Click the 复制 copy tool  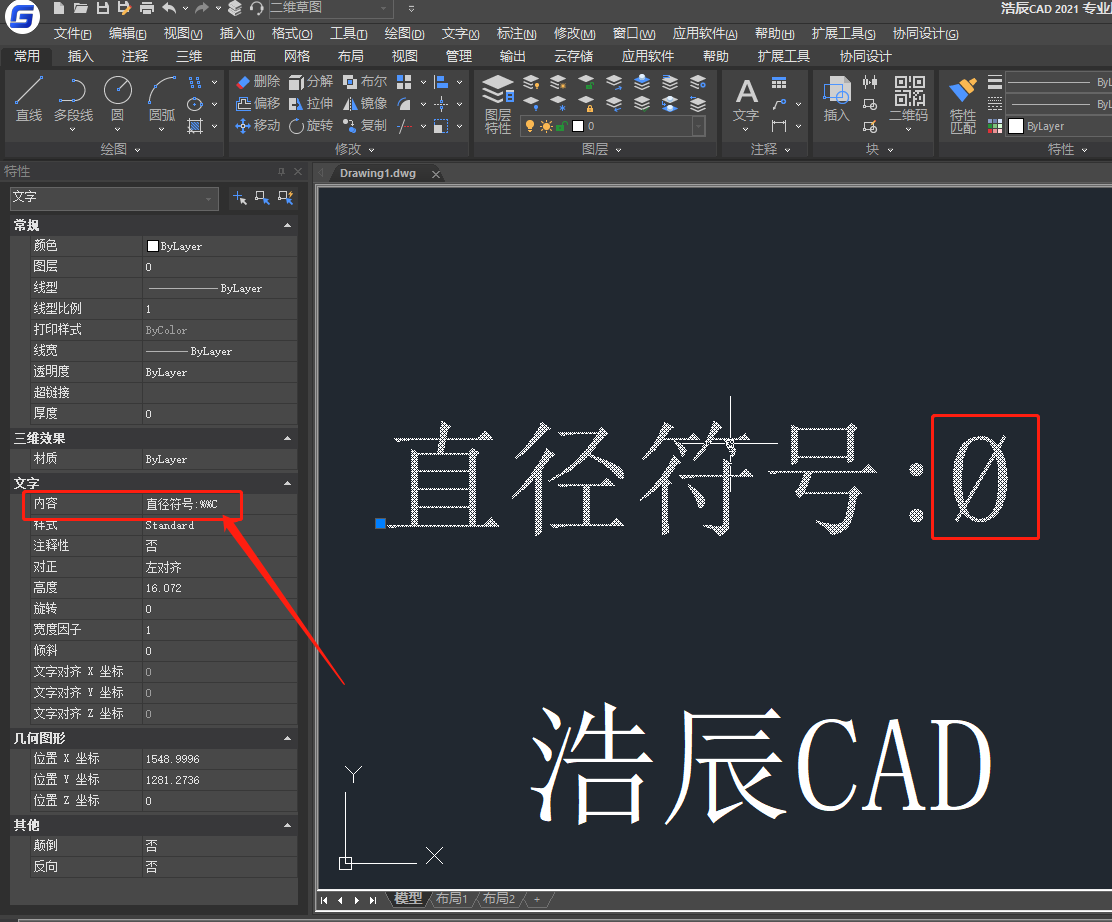(x=365, y=126)
